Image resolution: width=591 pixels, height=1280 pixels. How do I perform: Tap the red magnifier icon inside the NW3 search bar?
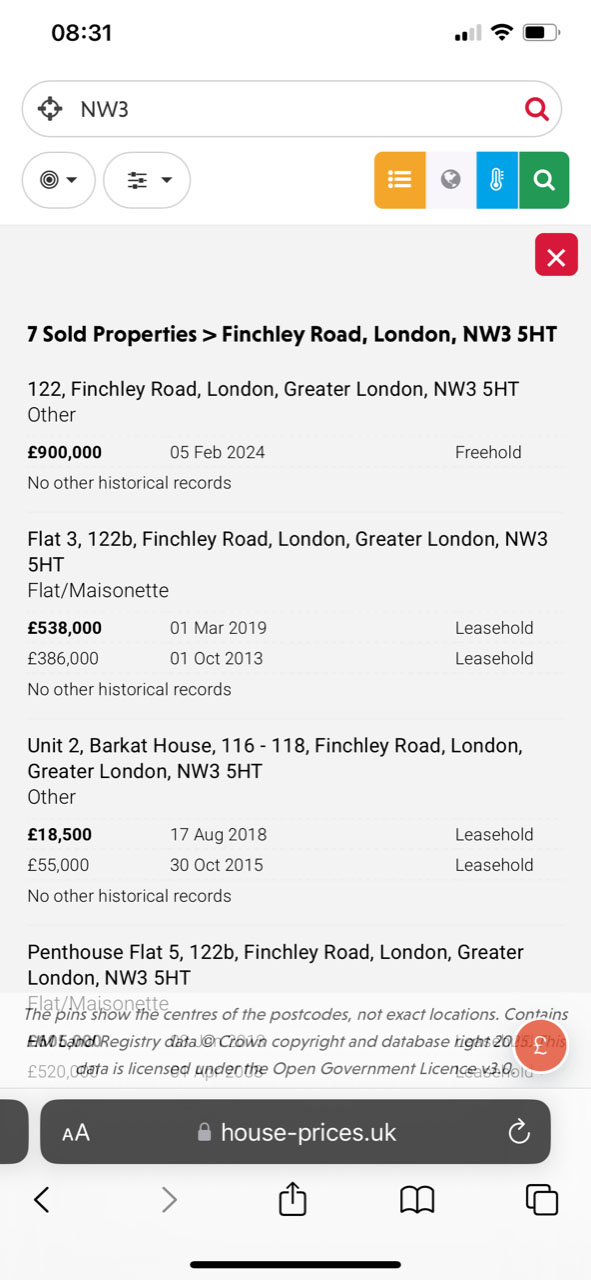[536, 109]
